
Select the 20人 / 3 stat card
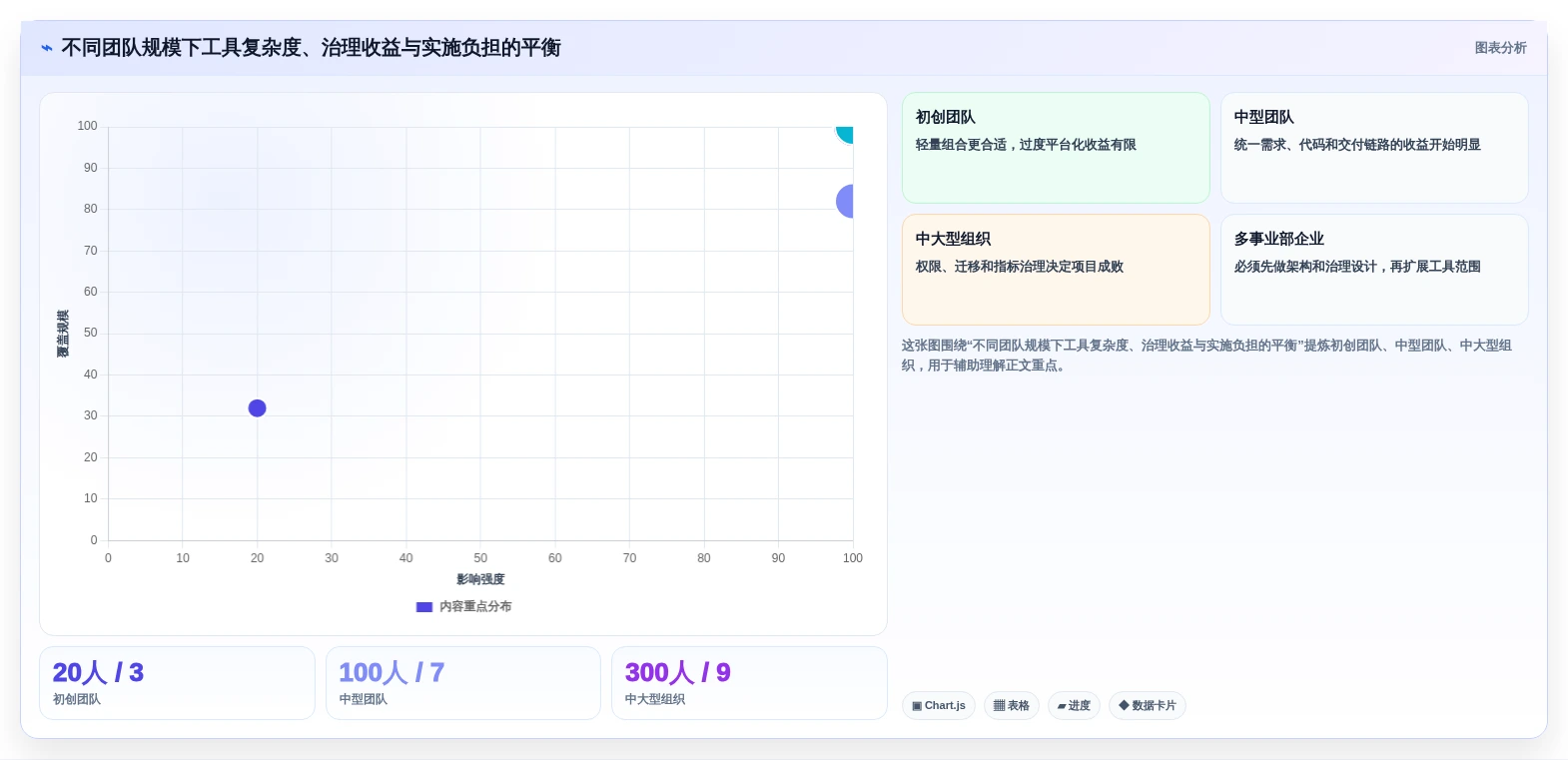click(177, 683)
